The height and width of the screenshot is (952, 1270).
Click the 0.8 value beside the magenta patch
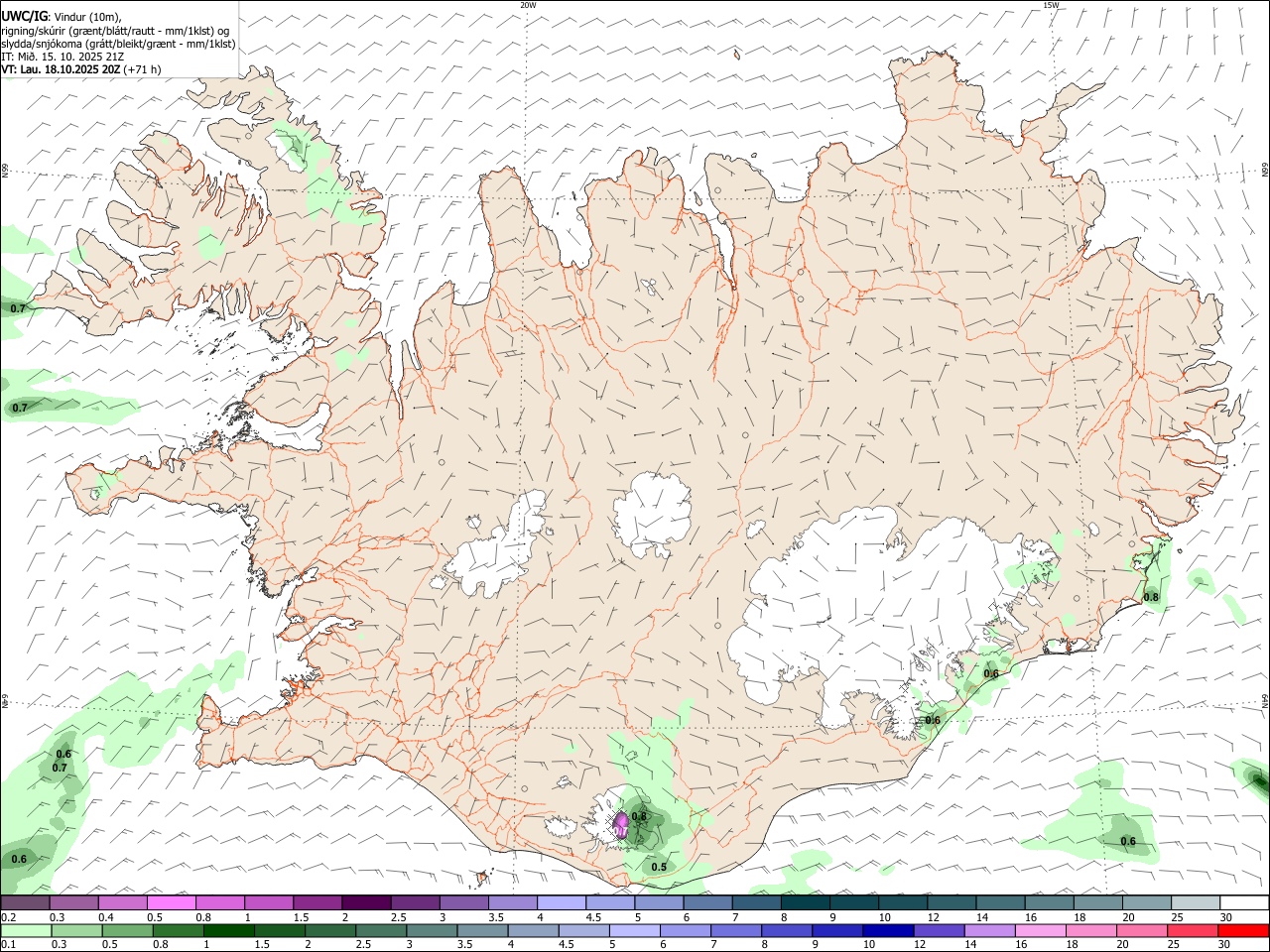(639, 816)
